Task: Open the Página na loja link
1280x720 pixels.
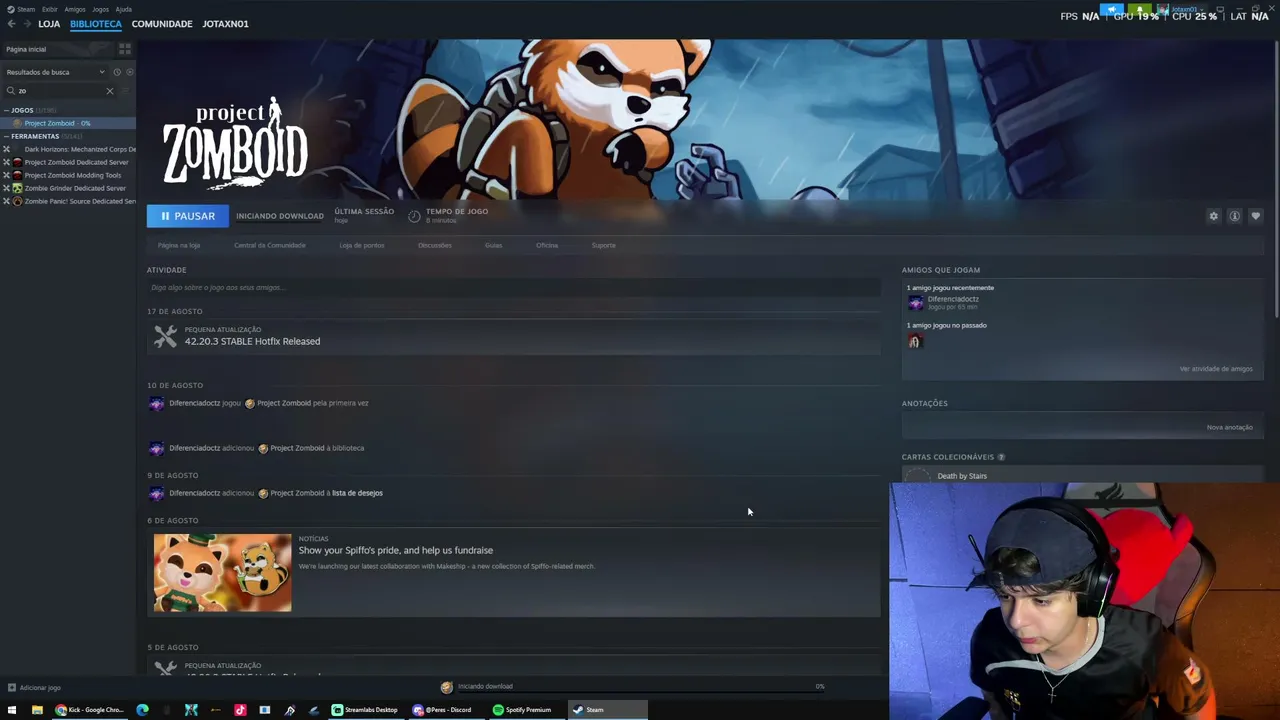Action: [179, 245]
